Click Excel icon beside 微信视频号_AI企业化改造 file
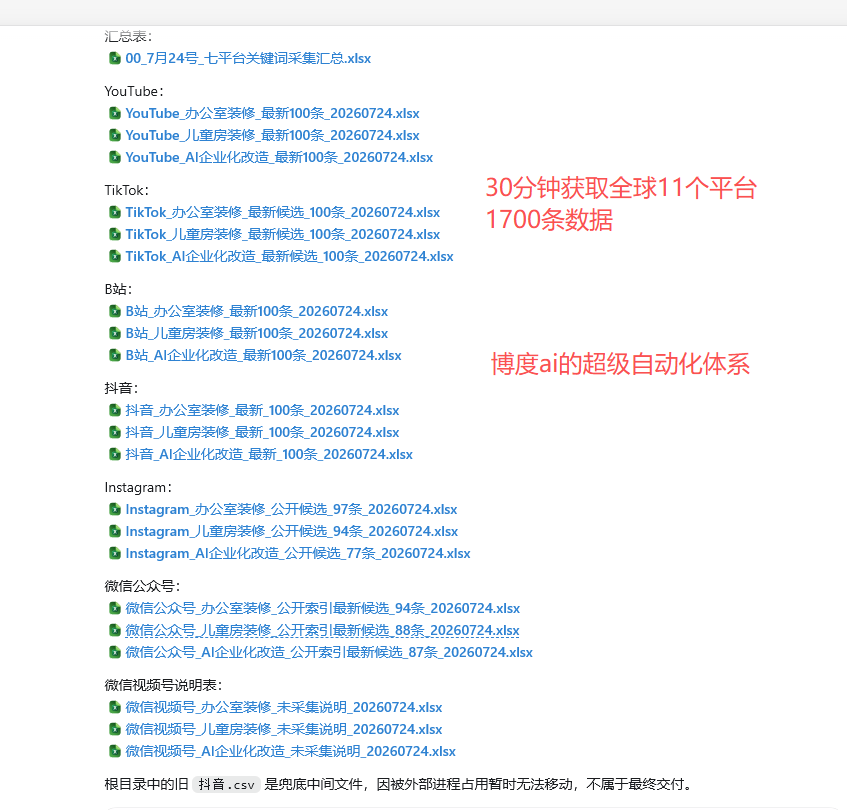The height and width of the screenshot is (810, 847). [115, 751]
